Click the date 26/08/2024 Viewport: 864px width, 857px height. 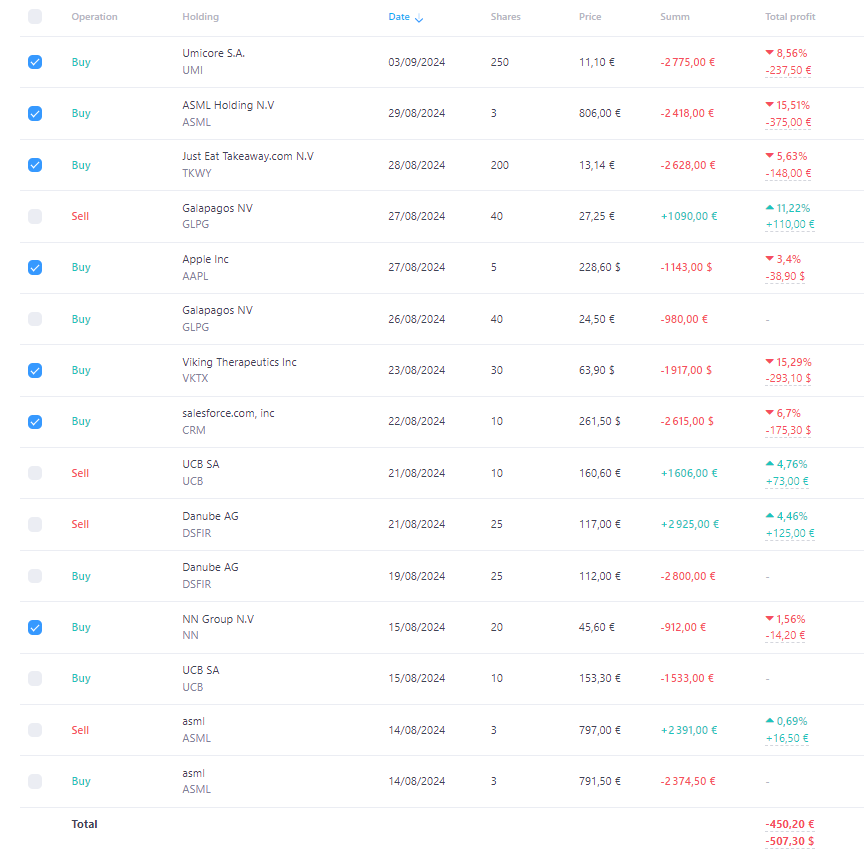(417, 319)
